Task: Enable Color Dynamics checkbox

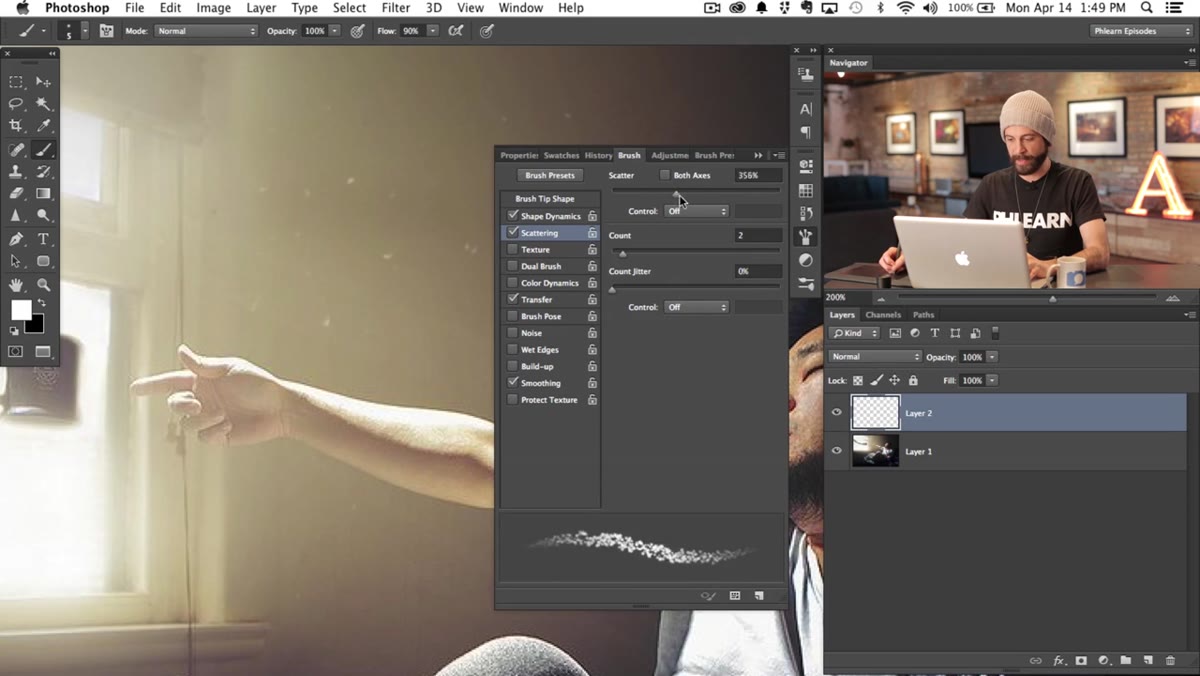Action: tap(513, 283)
